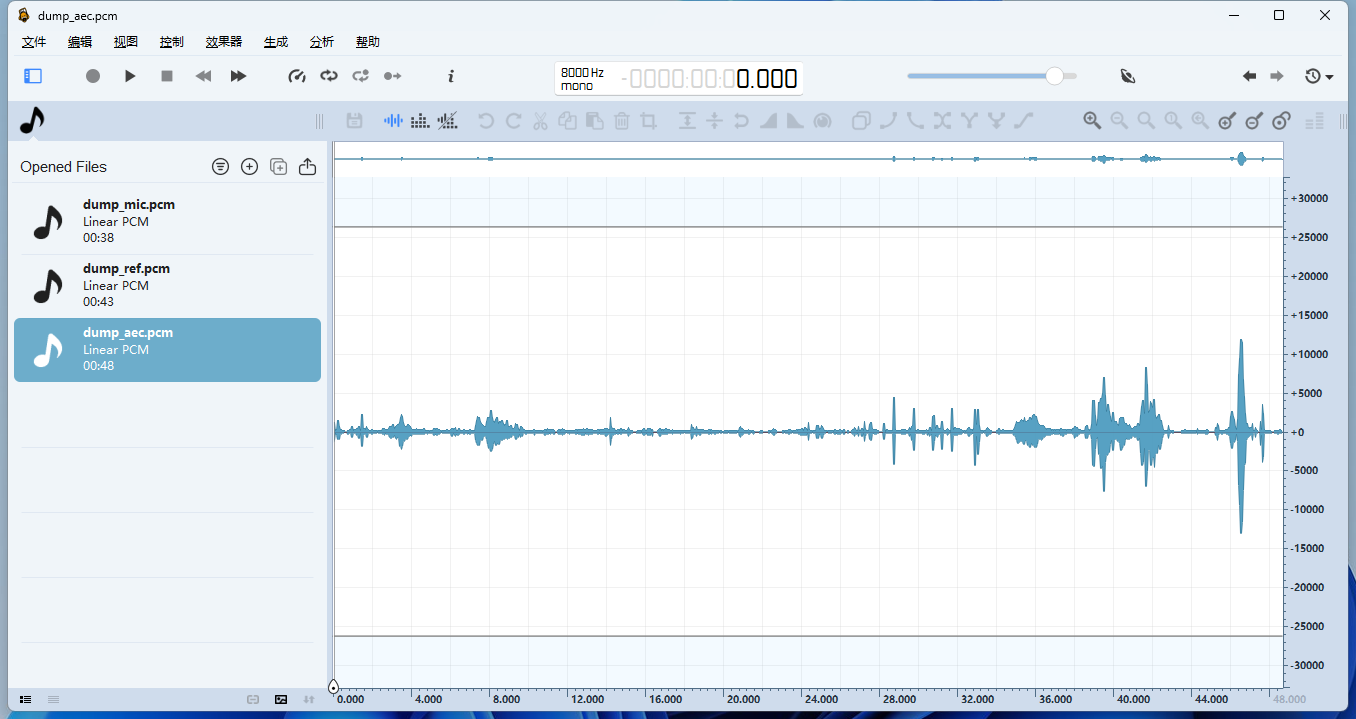Image resolution: width=1356 pixels, height=719 pixels.
Task: Switch to spectrogram view icon
Action: click(x=421, y=121)
